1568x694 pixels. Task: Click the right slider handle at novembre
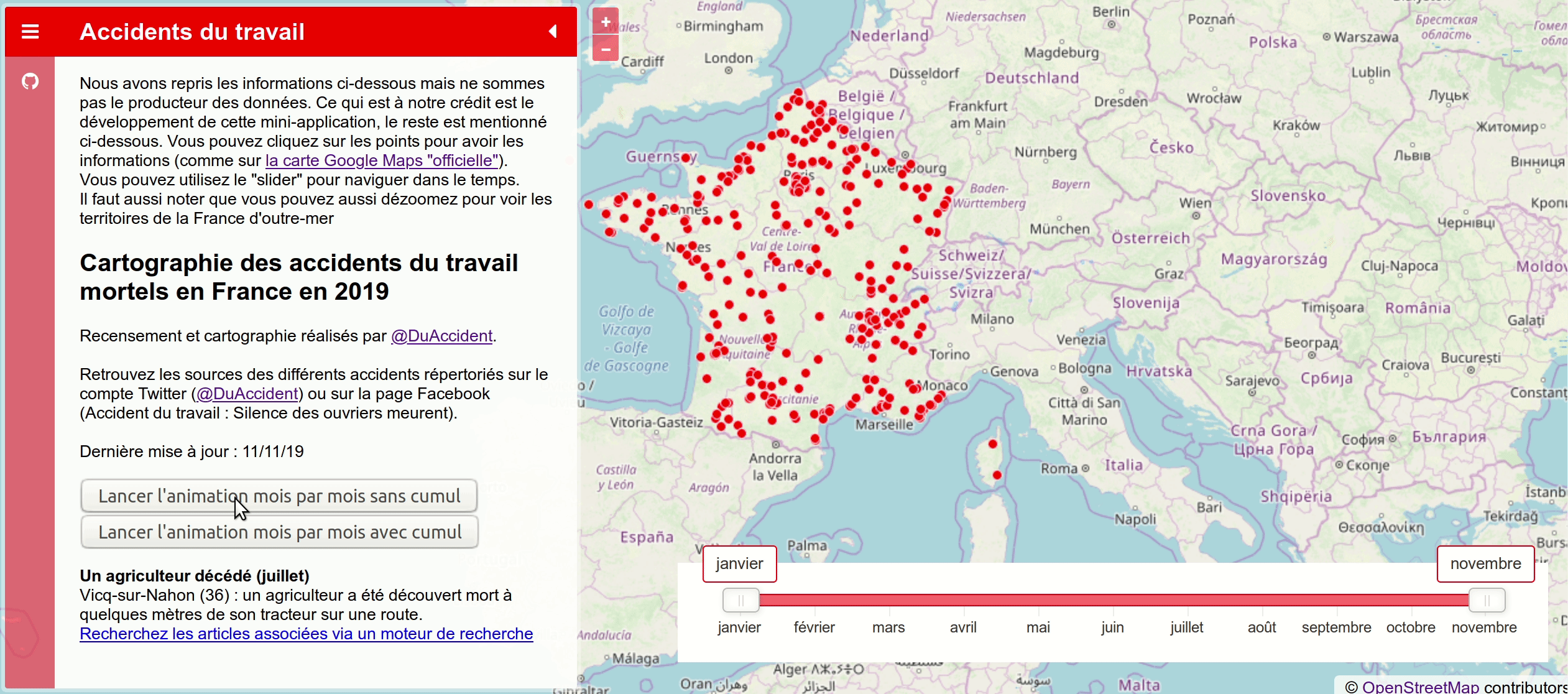[x=1487, y=601]
